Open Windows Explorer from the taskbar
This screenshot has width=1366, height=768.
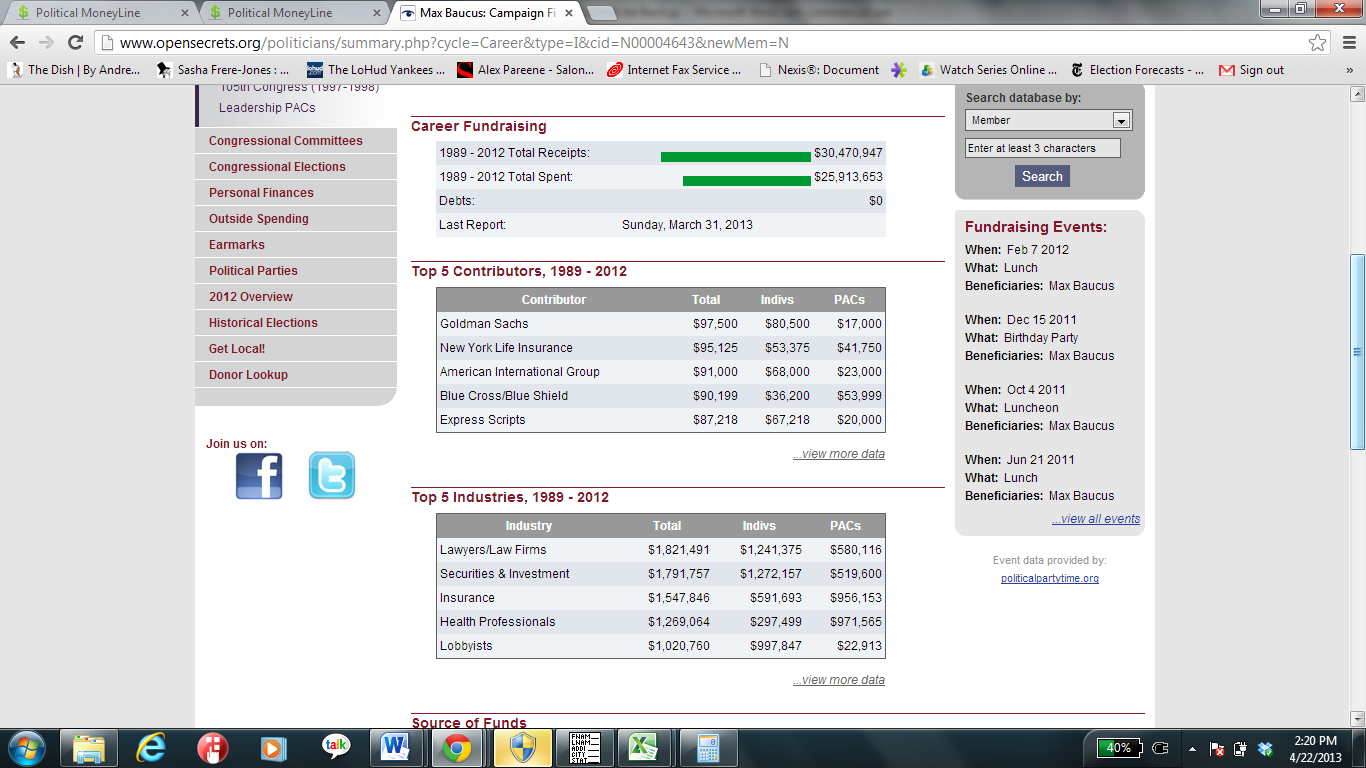point(89,748)
